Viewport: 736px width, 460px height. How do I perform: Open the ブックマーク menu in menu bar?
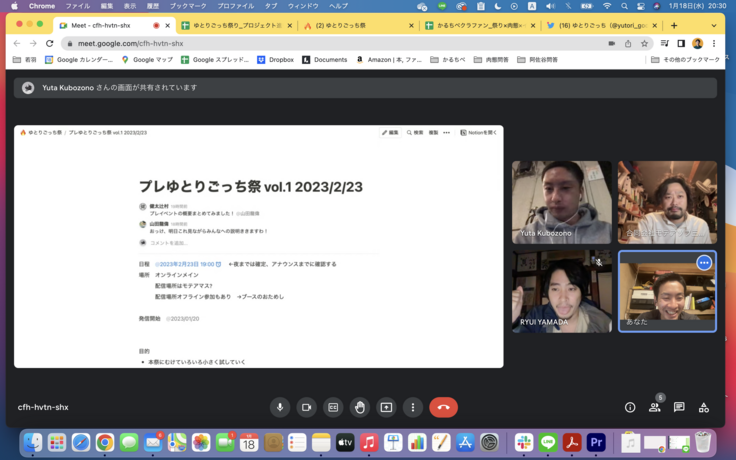(188, 6)
